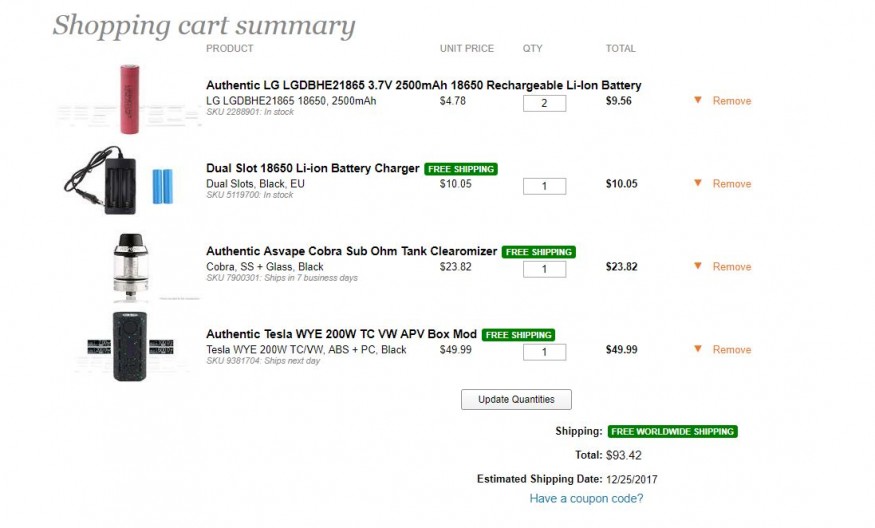The height and width of the screenshot is (528, 875).
Task: Open the red LG battery product thumbnail
Action: (x=129, y=99)
